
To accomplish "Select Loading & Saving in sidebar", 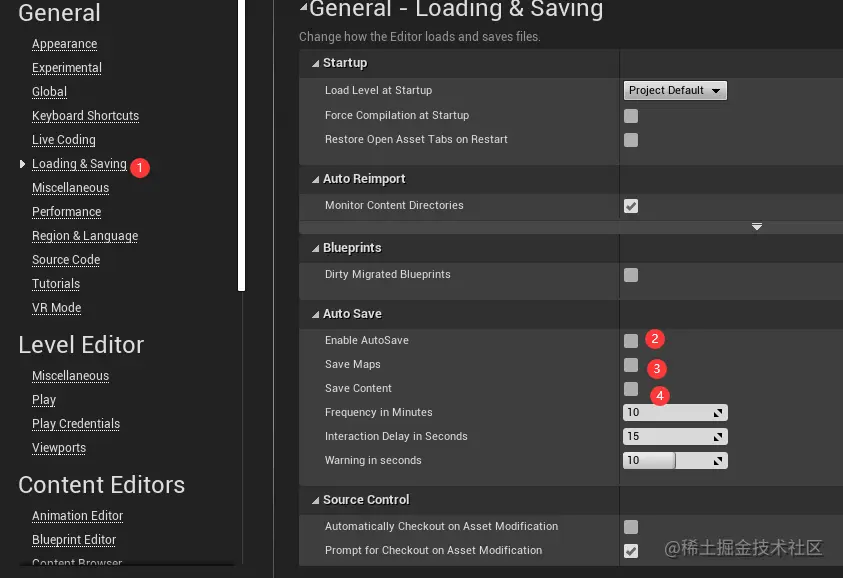I will [79, 163].
